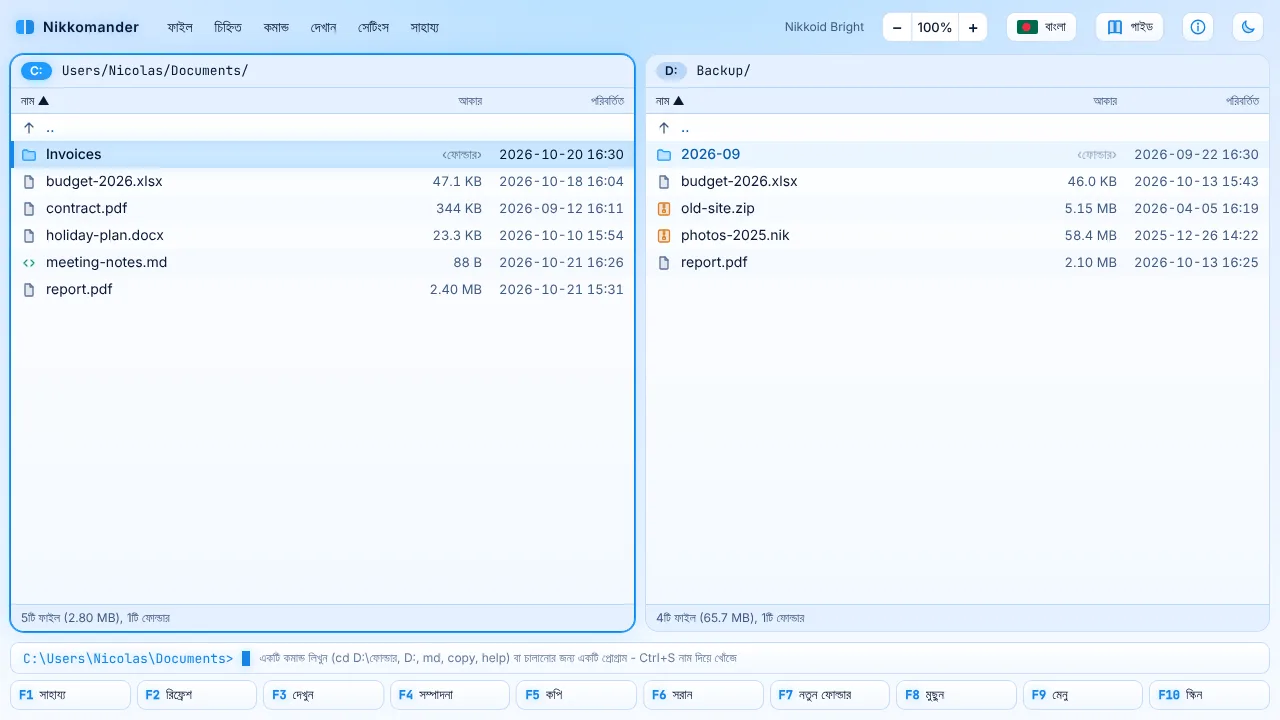Viewport: 1280px width, 720px height.
Task: Click the F5 কপি button
Action: click(576, 695)
